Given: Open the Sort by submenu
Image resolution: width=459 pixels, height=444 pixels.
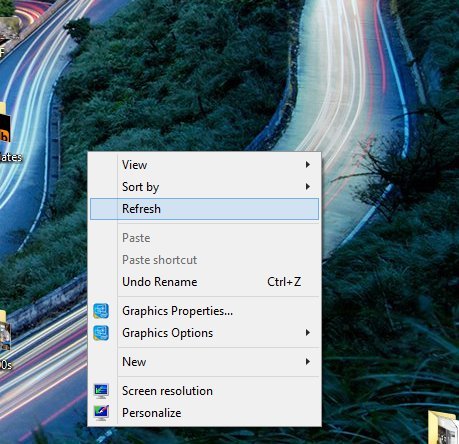Looking at the screenshot, I should point(204,187).
